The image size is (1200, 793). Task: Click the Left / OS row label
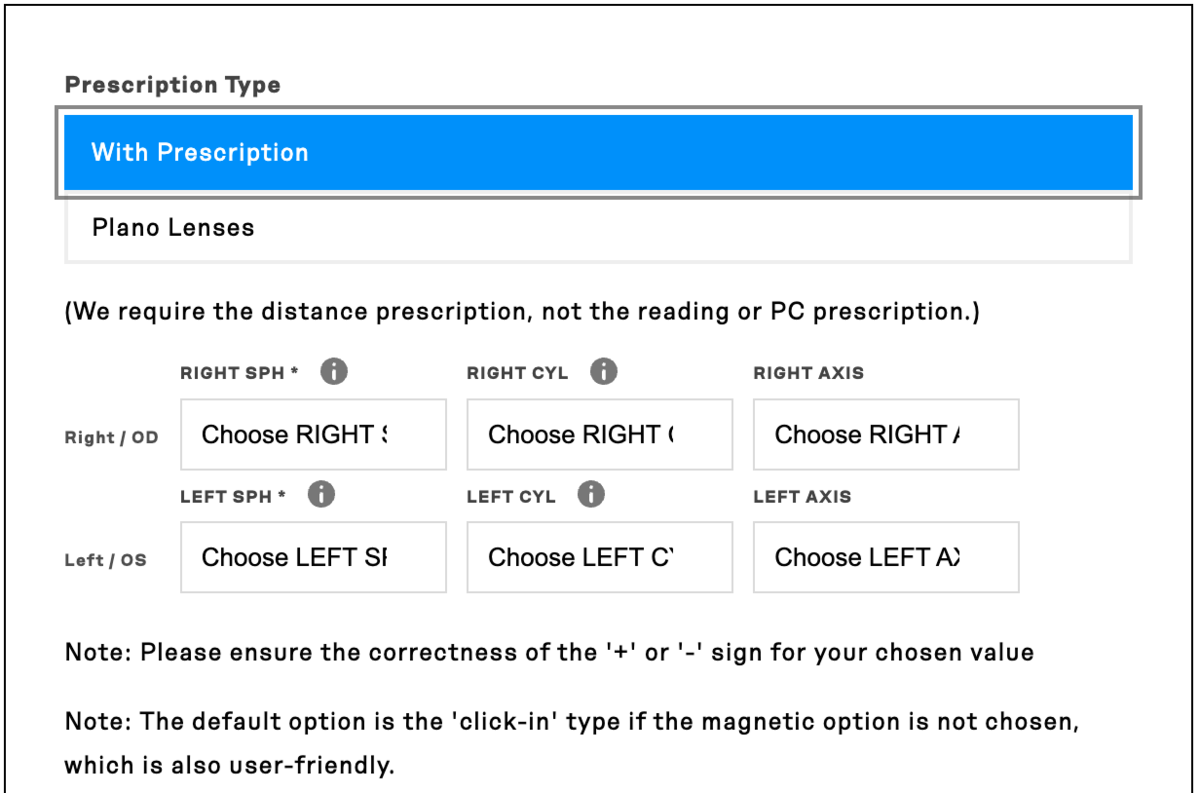tap(105, 560)
